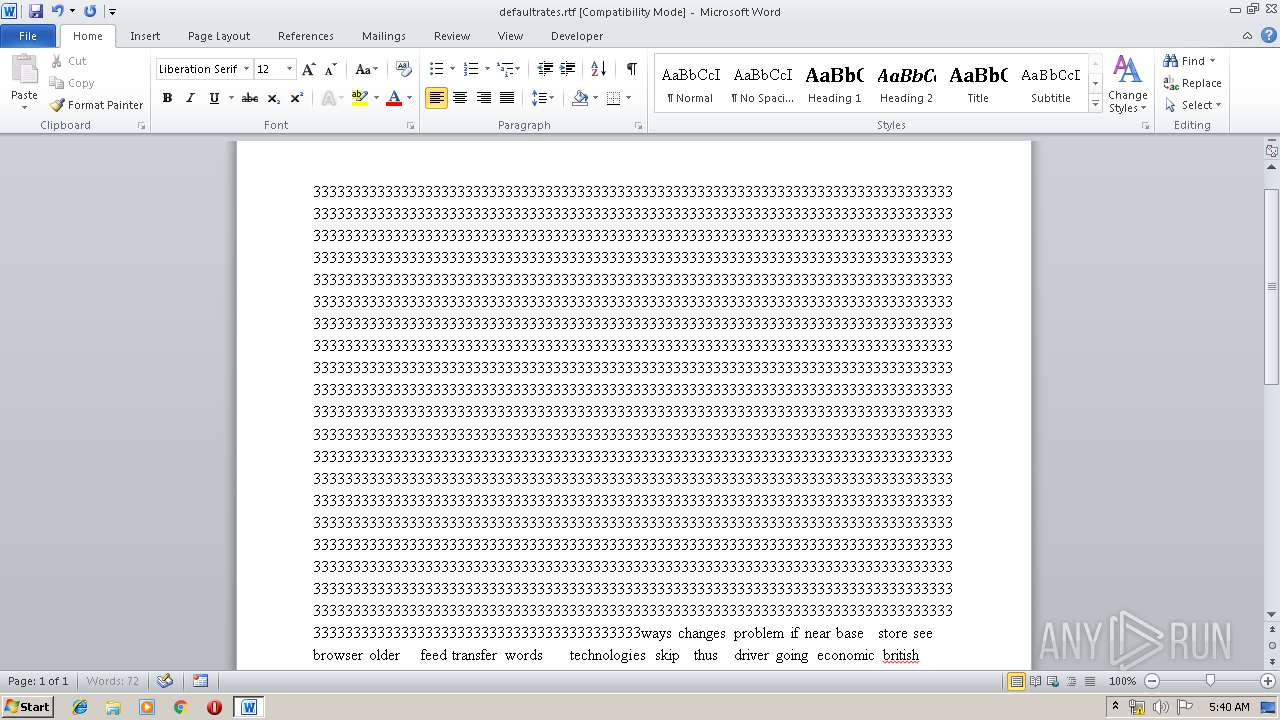Open the File tab
1280x720 pixels.
[28, 36]
